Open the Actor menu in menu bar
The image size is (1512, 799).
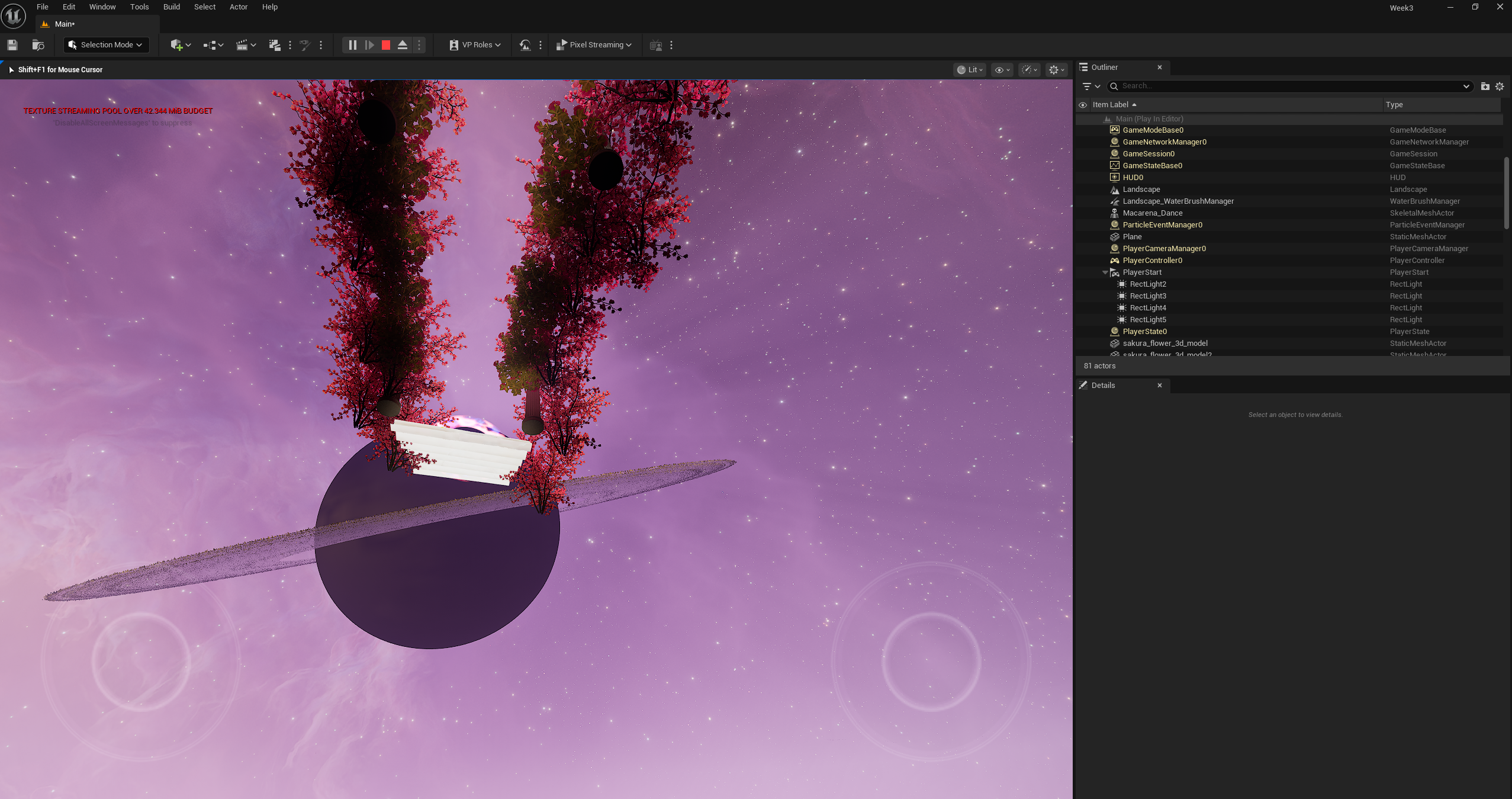pos(238,7)
